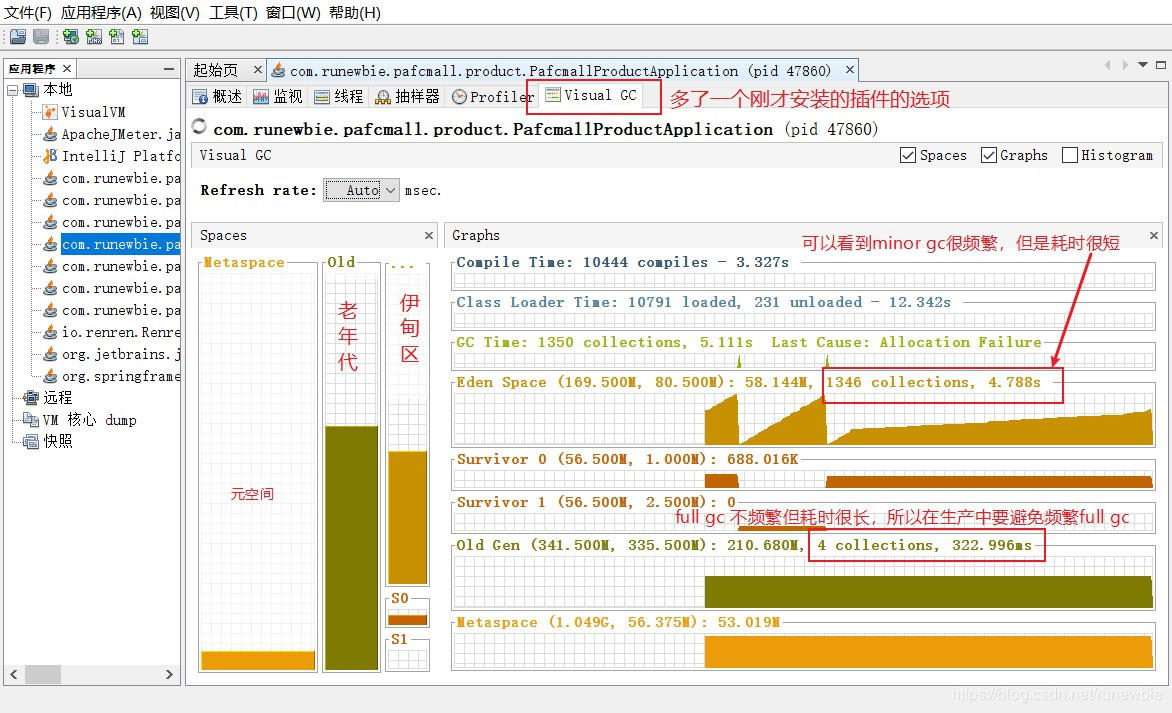Image resolution: width=1172 pixels, height=713 pixels.
Task: Collapse the 本地 tree node
Action: 12,90
